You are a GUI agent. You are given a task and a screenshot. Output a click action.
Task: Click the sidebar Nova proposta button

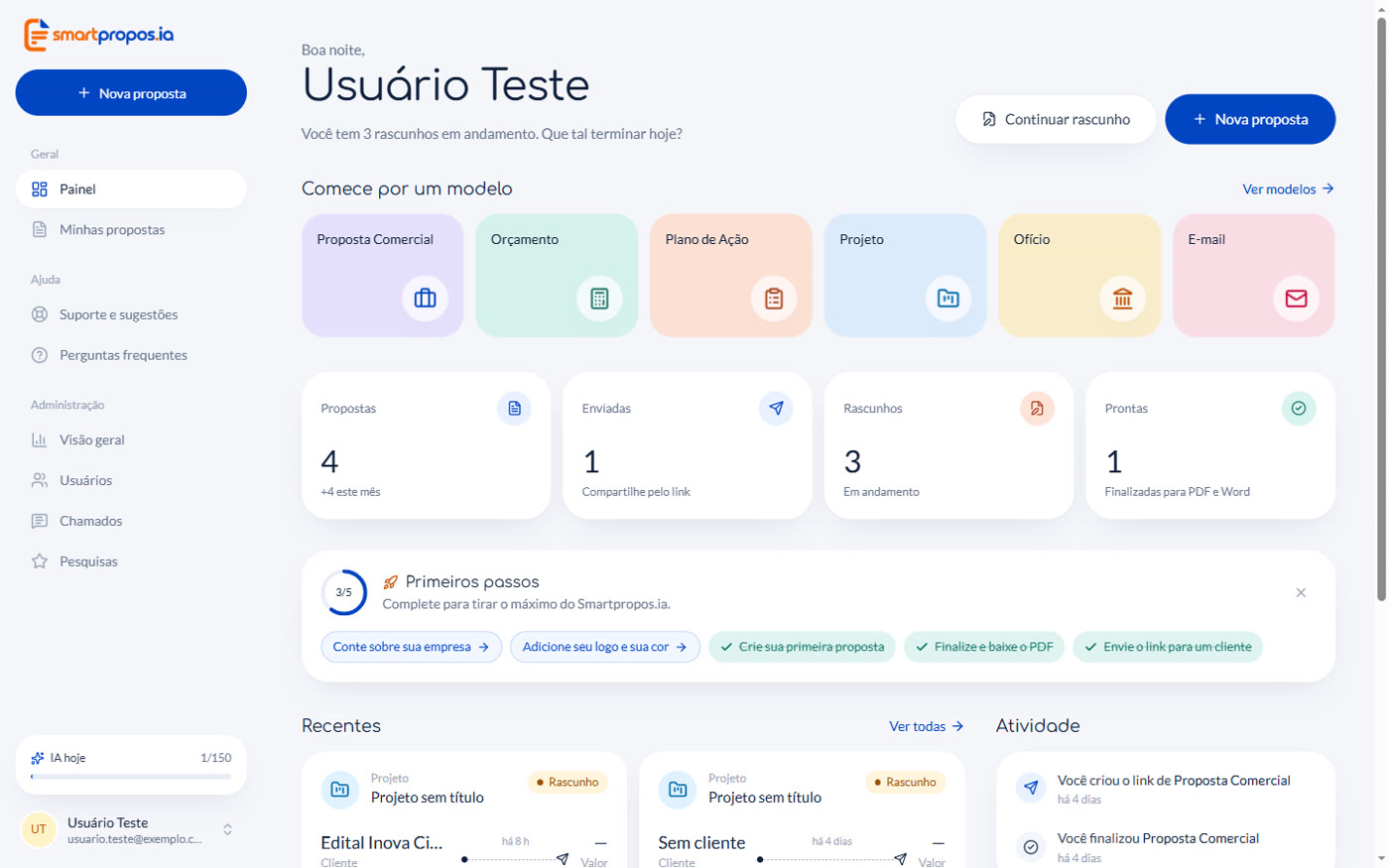point(131,93)
